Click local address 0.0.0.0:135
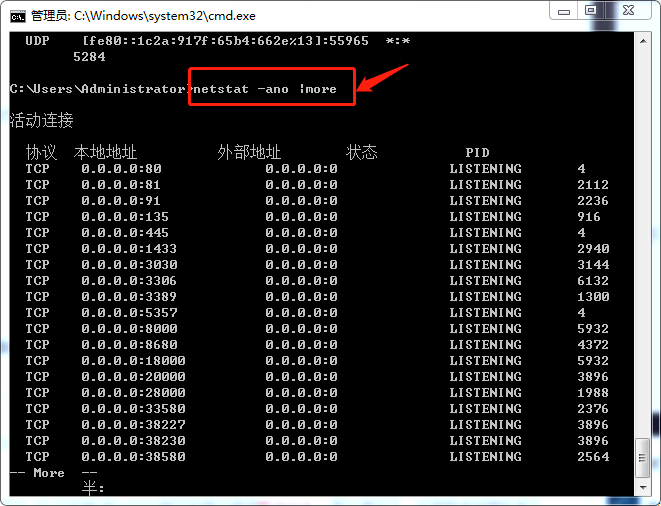The width and height of the screenshot is (661, 506). point(125,217)
